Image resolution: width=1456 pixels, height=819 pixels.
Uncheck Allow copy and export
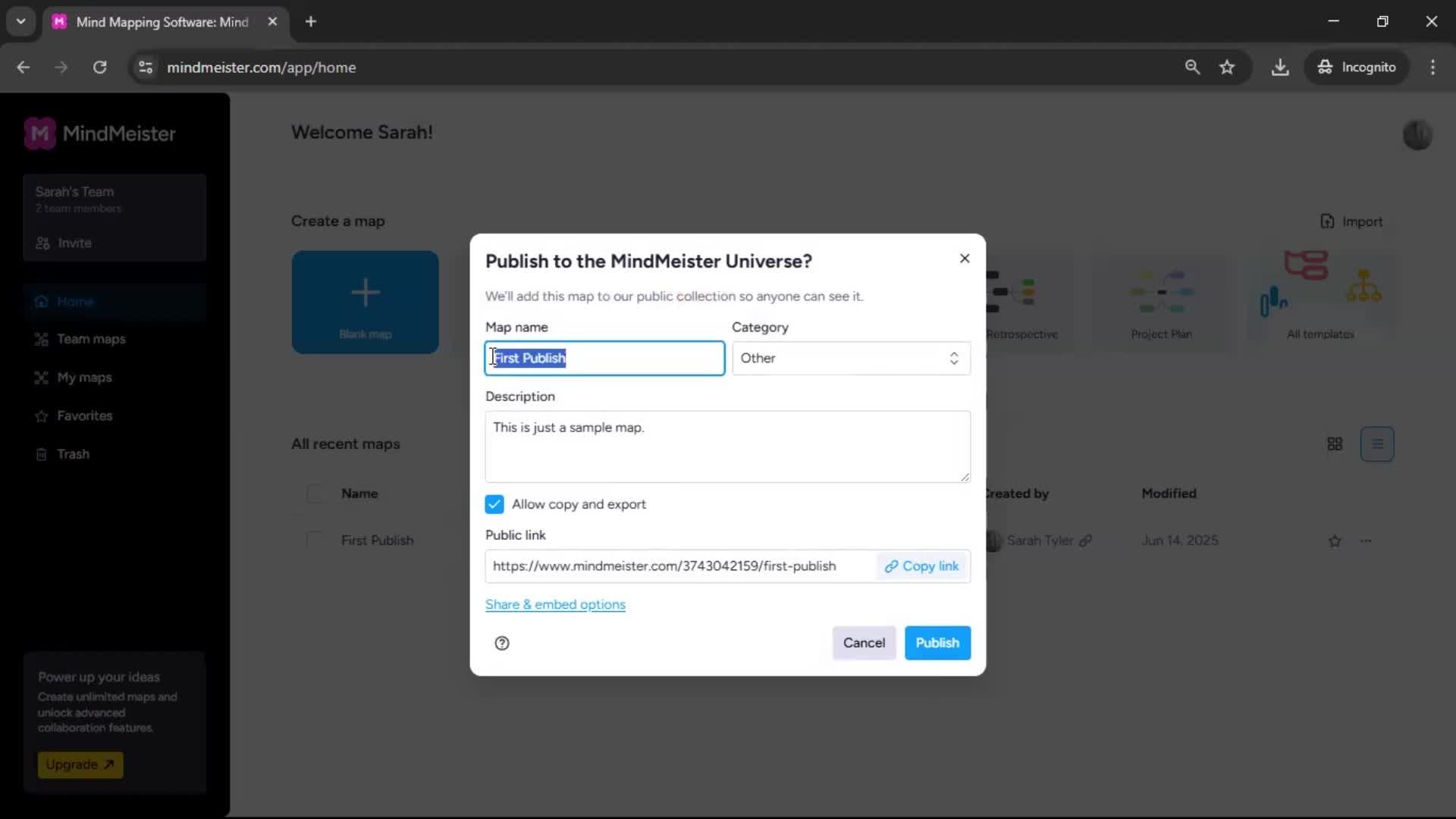(x=494, y=504)
